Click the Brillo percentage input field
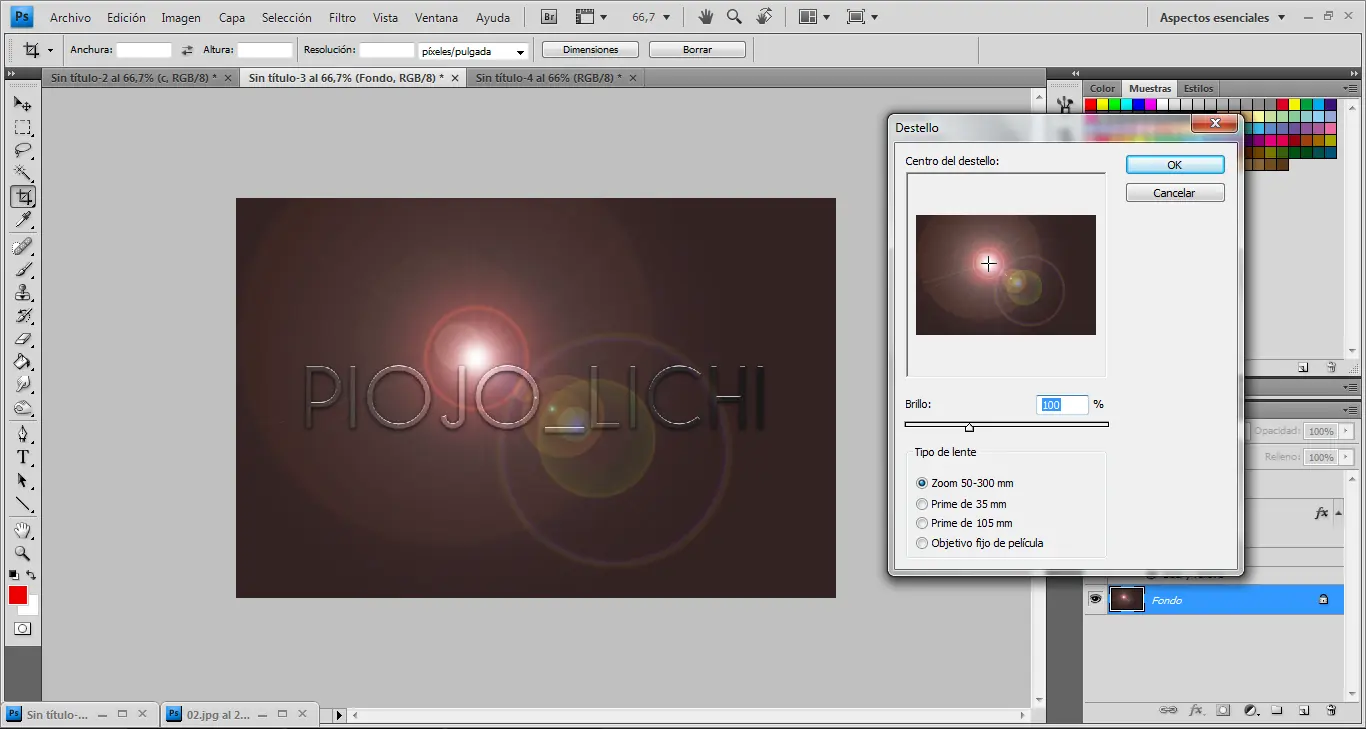The height and width of the screenshot is (729, 1366). (1062, 405)
